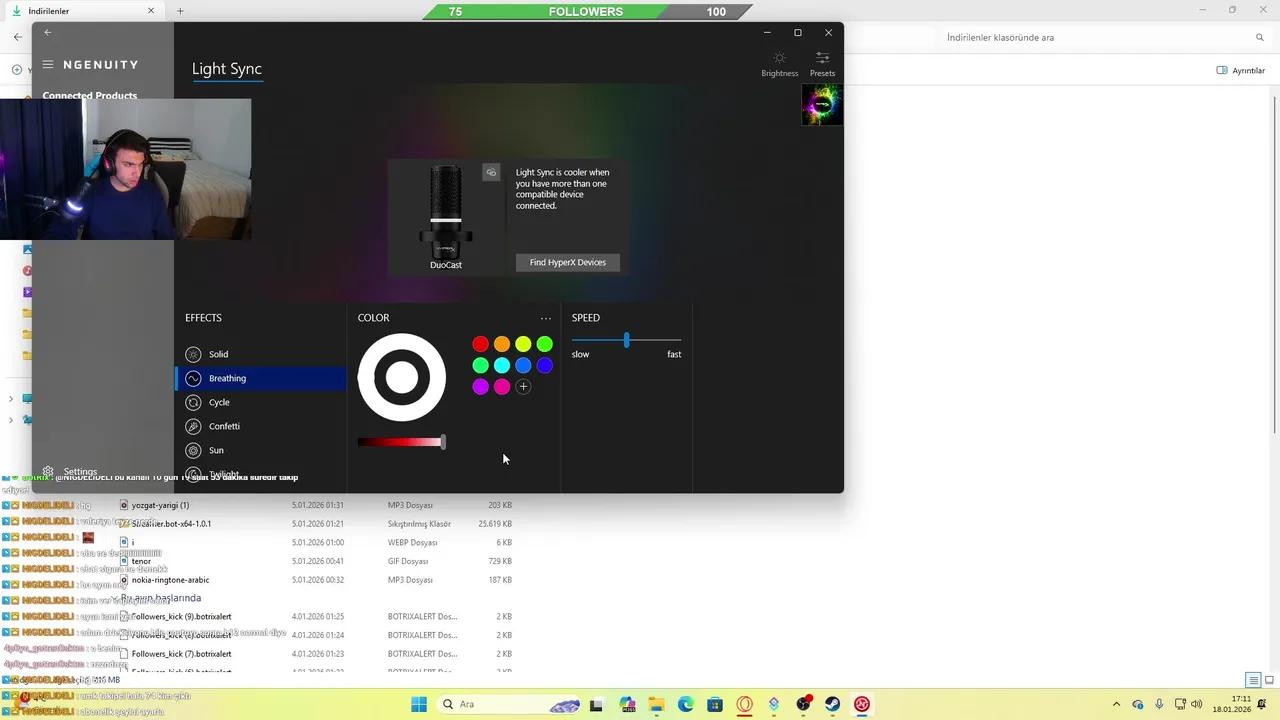Open the clock showing 17:11
The image size is (1280, 720).
[1232, 704]
